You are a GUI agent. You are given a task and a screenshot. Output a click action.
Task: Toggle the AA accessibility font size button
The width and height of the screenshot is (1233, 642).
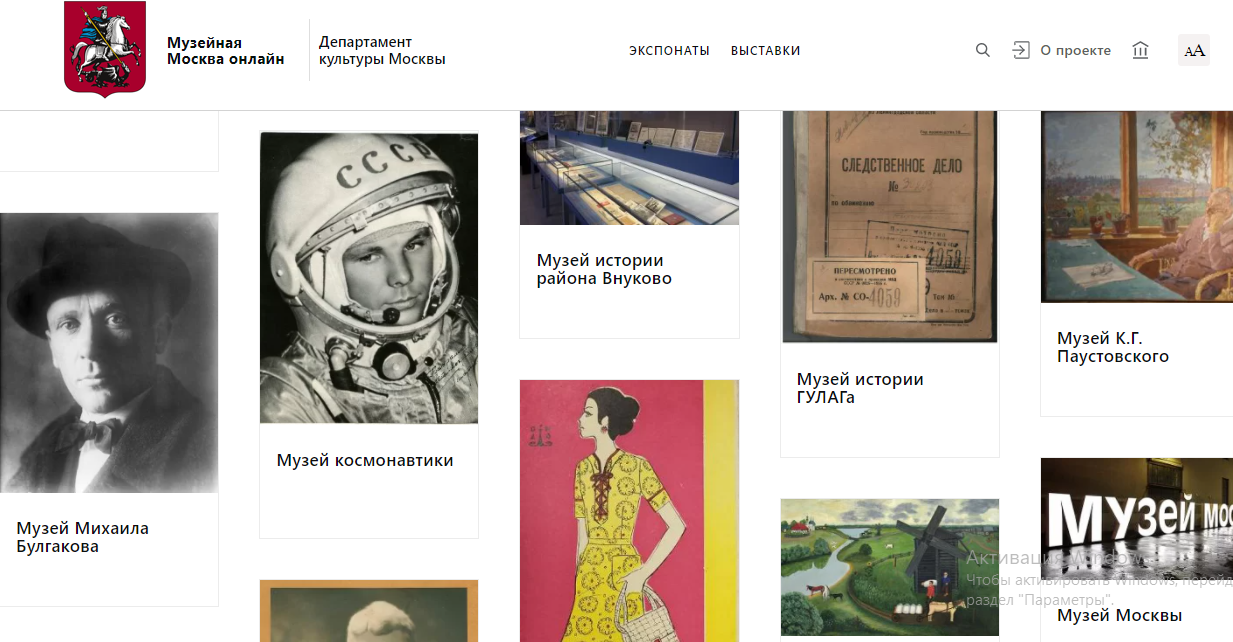pyautogui.click(x=1194, y=50)
